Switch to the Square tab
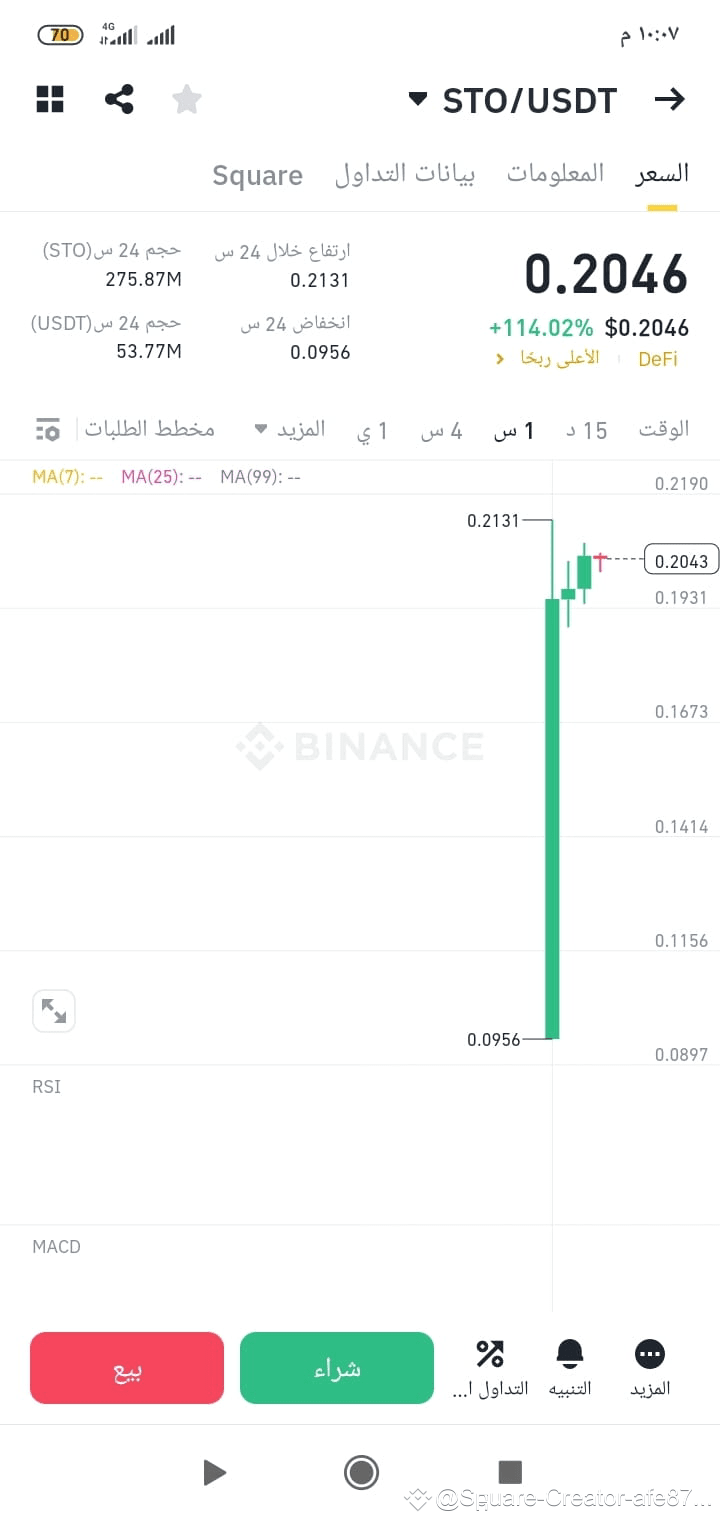This screenshot has width=720, height=1520. pyautogui.click(x=257, y=174)
